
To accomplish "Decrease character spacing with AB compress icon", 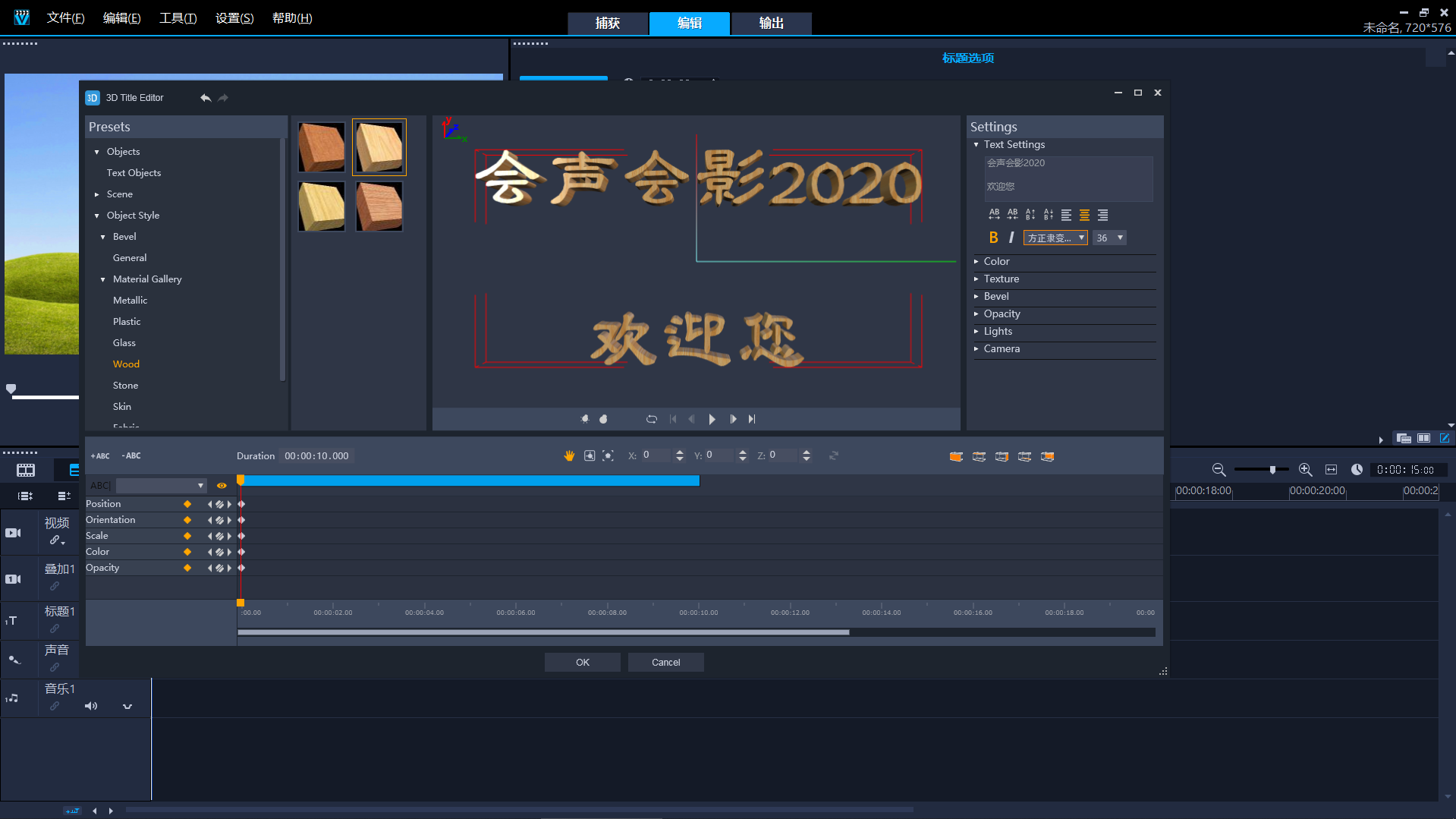I will (x=1012, y=215).
